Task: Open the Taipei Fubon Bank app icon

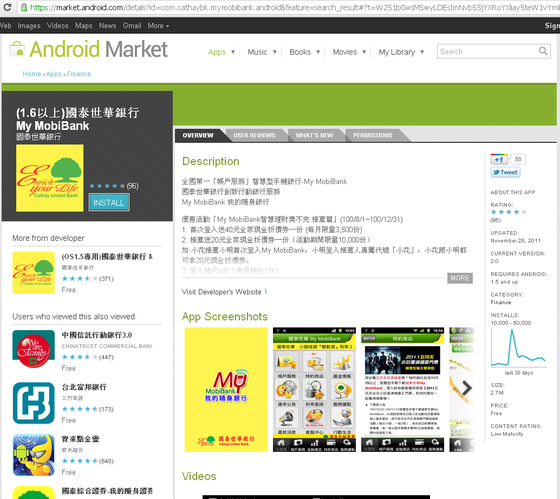Action: tap(34, 403)
